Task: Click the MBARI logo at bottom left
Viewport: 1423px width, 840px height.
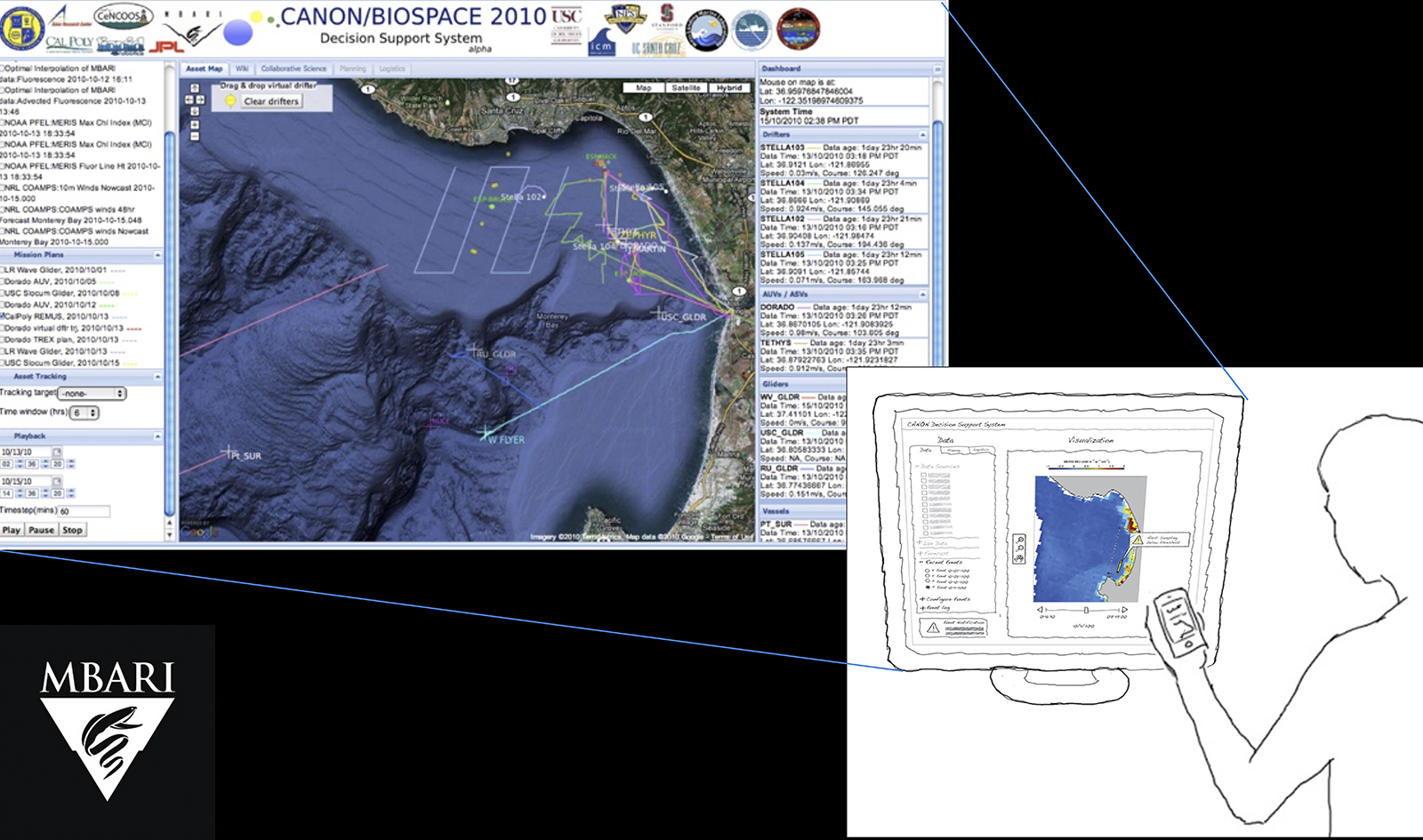Action: (108, 732)
